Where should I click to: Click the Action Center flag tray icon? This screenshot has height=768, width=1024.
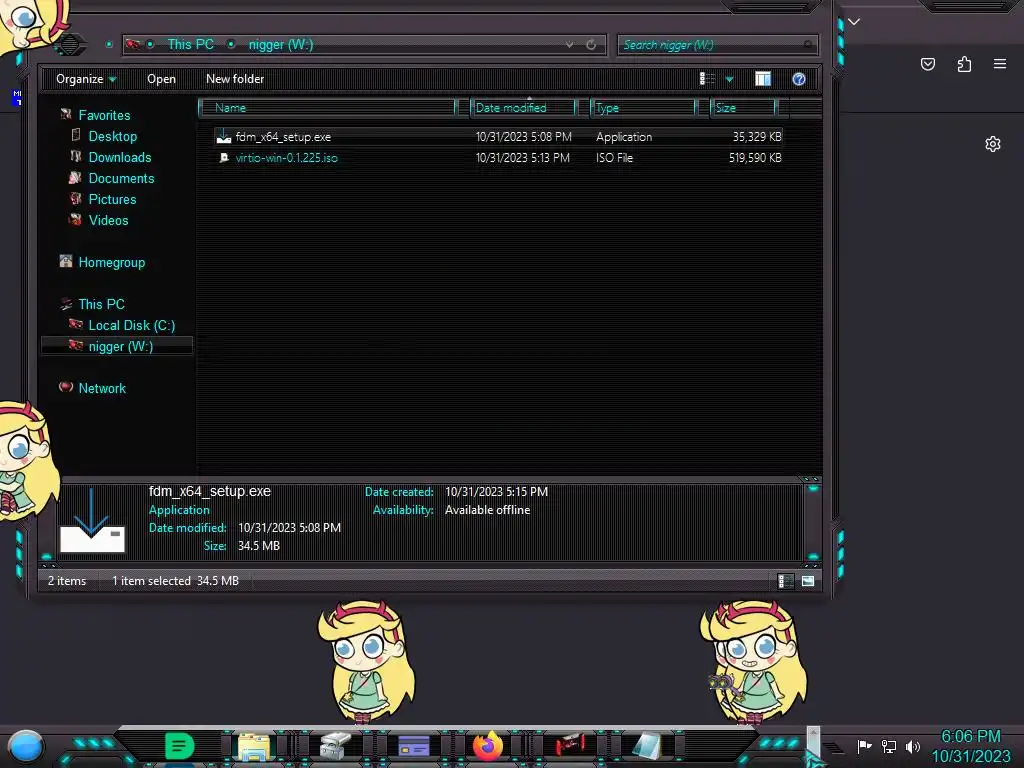(864, 746)
